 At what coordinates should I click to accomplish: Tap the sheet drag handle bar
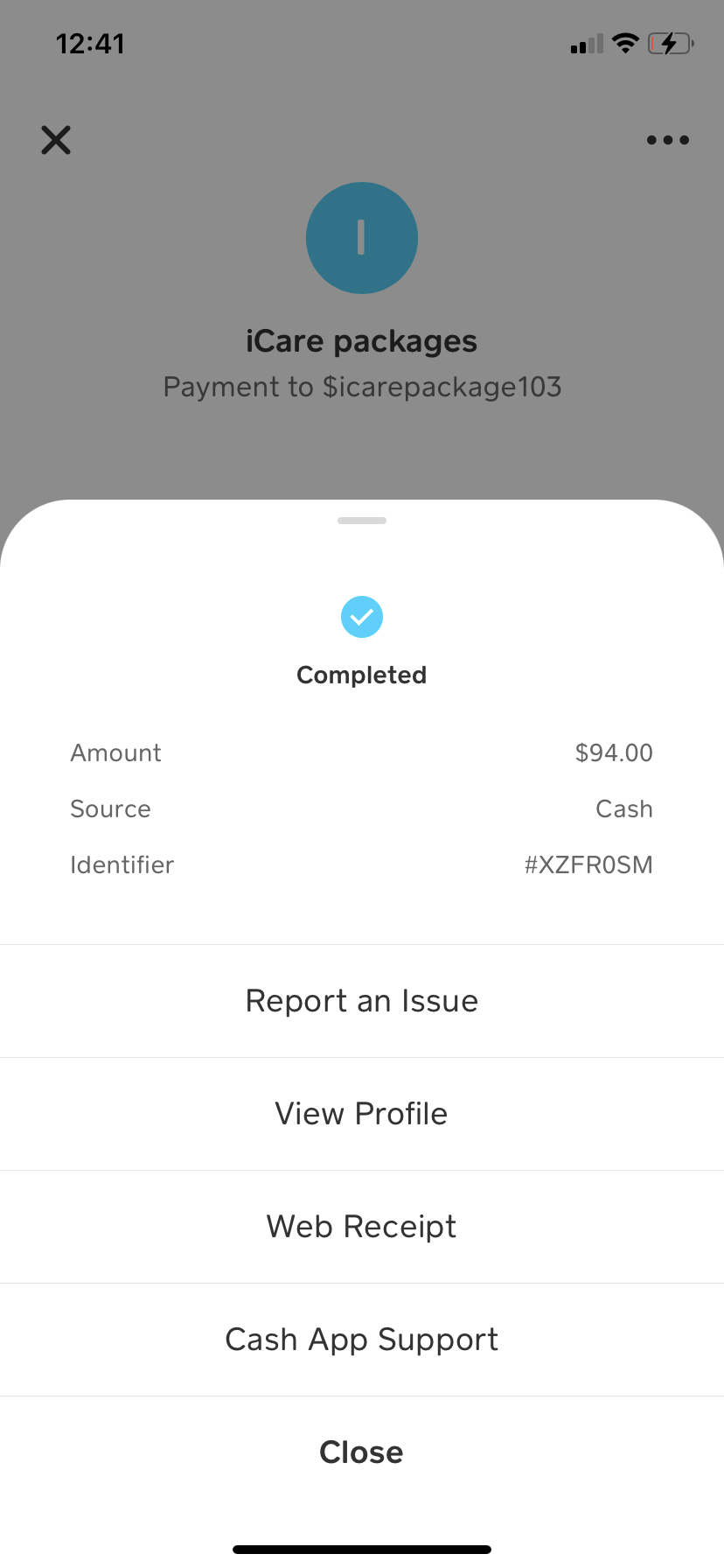[x=362, y=521]
